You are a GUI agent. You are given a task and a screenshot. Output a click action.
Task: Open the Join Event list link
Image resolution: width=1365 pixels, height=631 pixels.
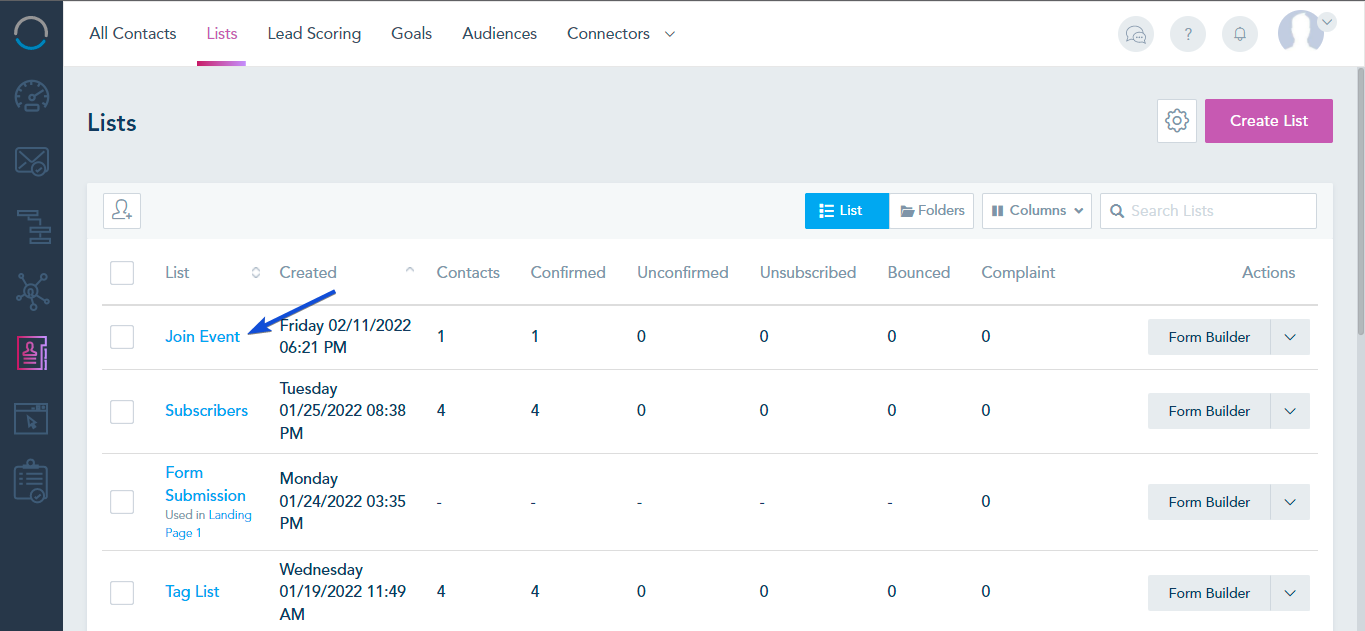(202, 337)
